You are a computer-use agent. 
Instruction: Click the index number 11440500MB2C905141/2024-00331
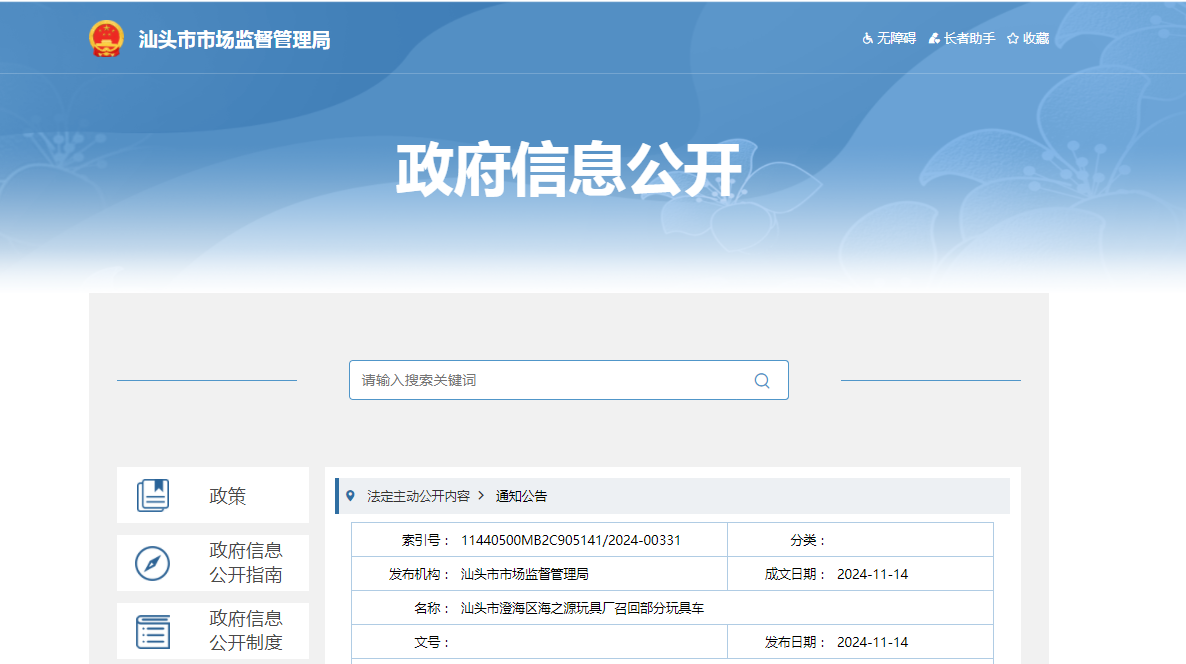click(570, 540)
